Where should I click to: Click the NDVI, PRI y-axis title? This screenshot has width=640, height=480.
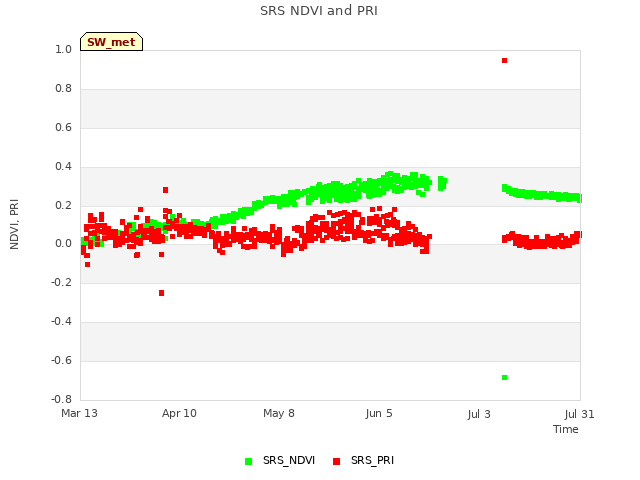point(14,224)
